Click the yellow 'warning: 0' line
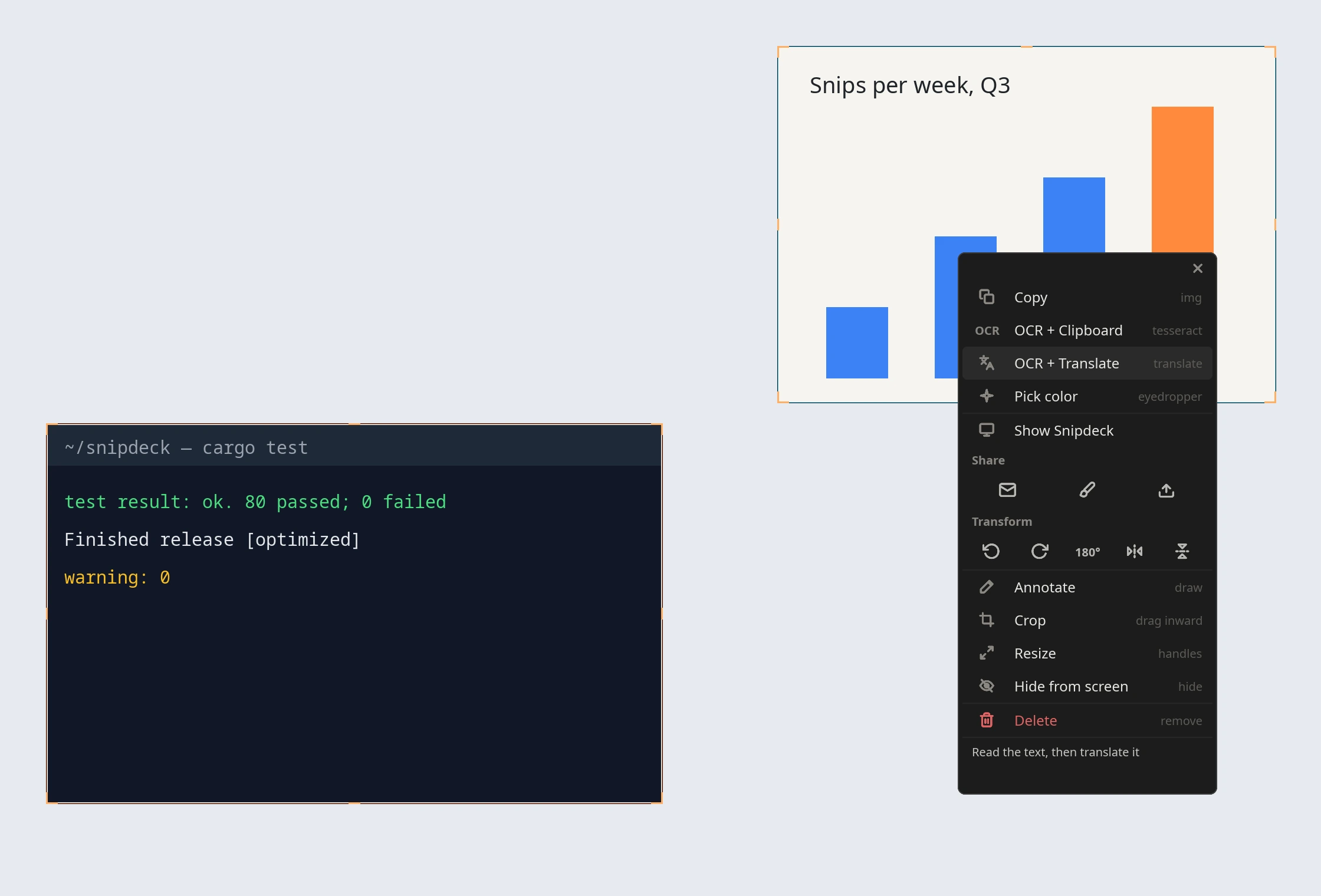The image size is (1321, 896). pyautogui.click(x=117, y=577)
